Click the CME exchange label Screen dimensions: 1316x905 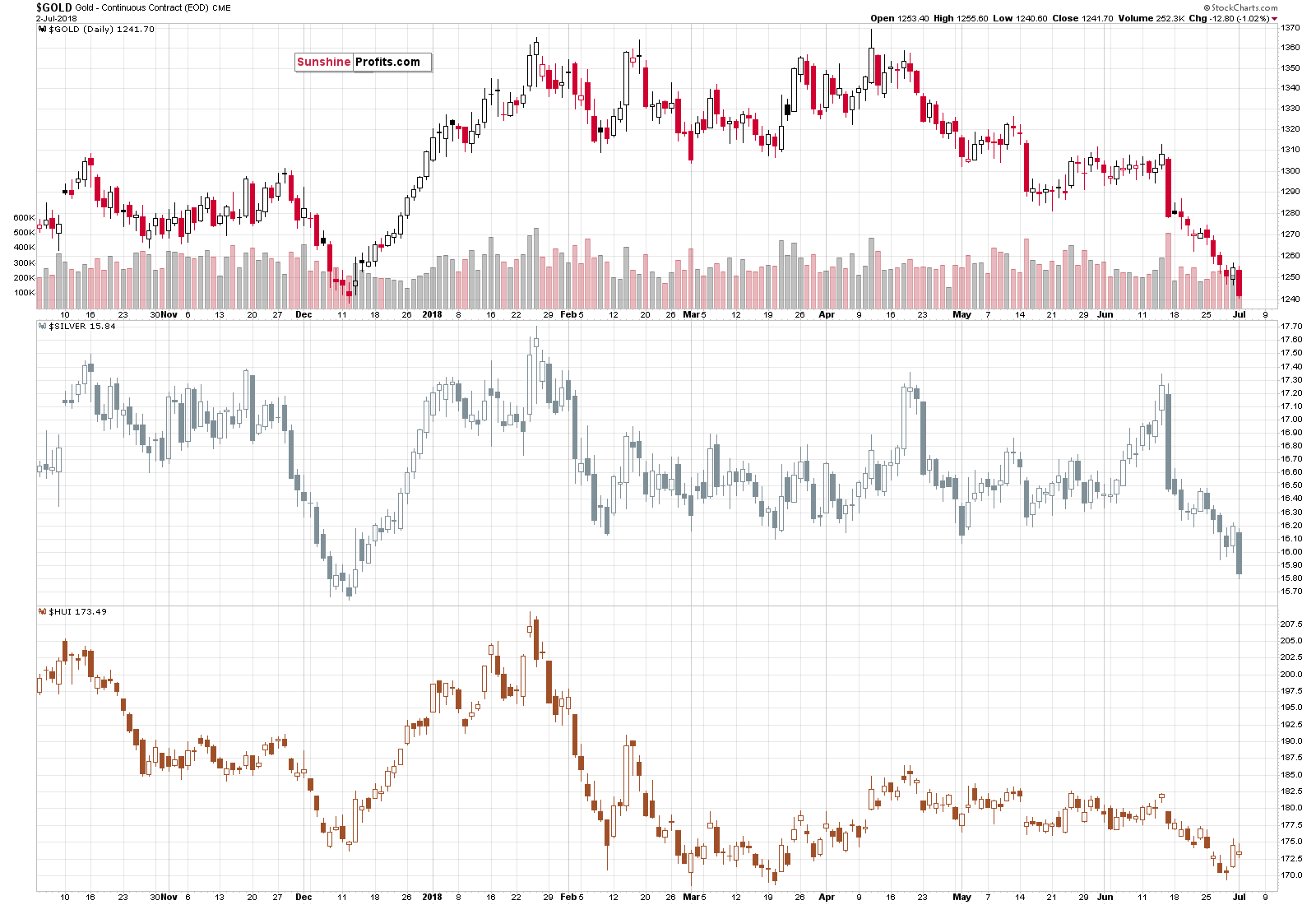tap(221, 8)
